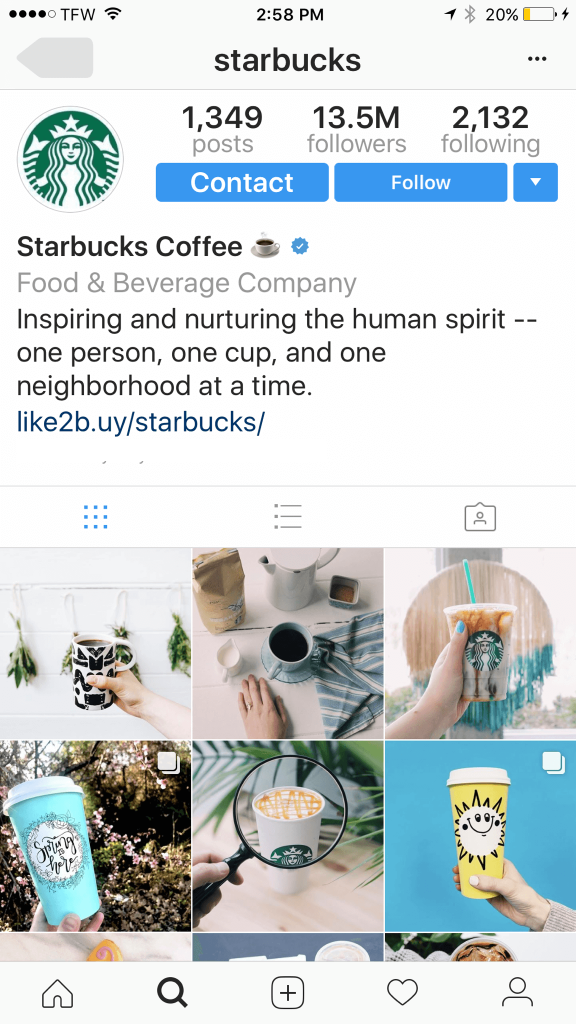Tap the back arrow in header

pos(55,58)
